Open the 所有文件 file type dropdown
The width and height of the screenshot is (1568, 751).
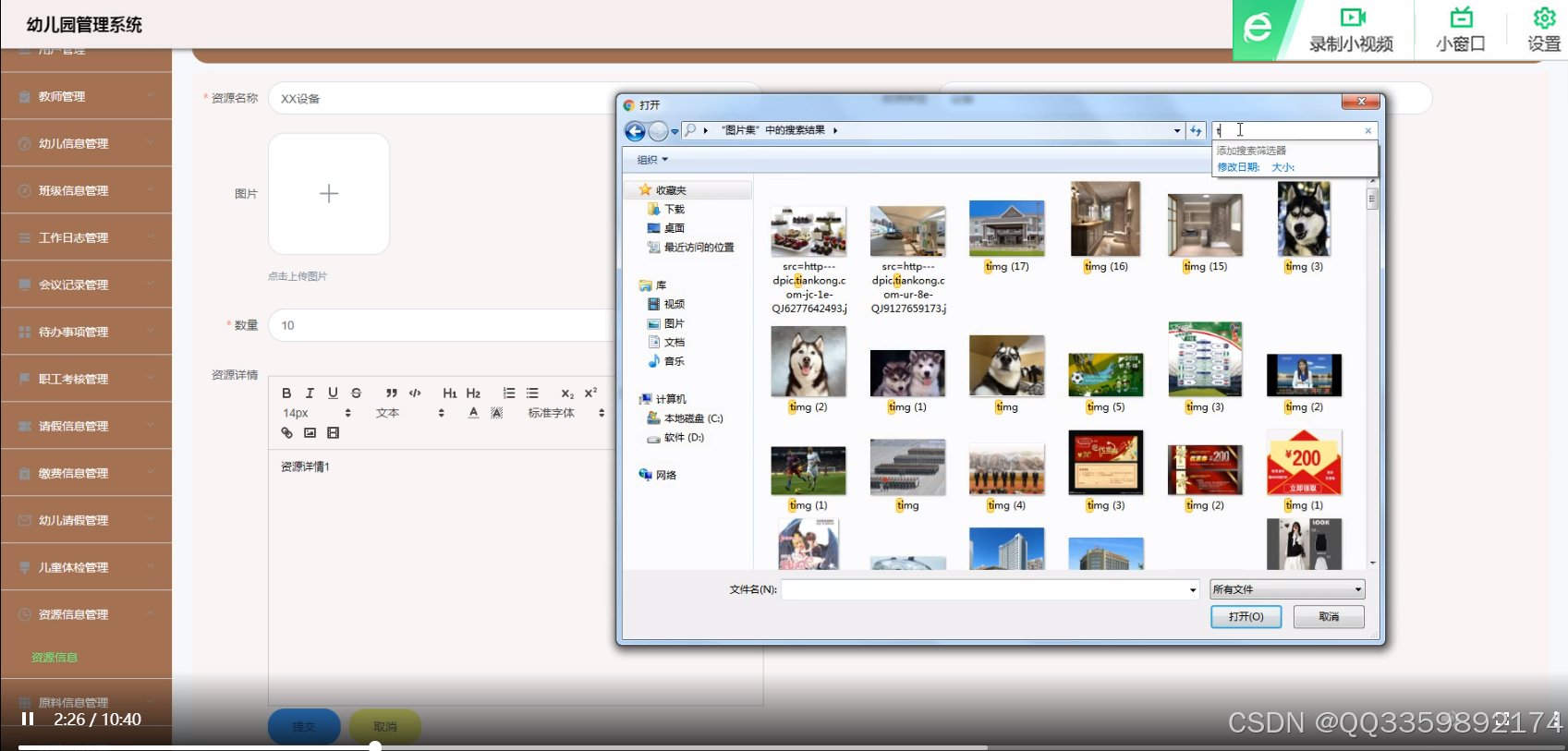(x=1287, y=589)
